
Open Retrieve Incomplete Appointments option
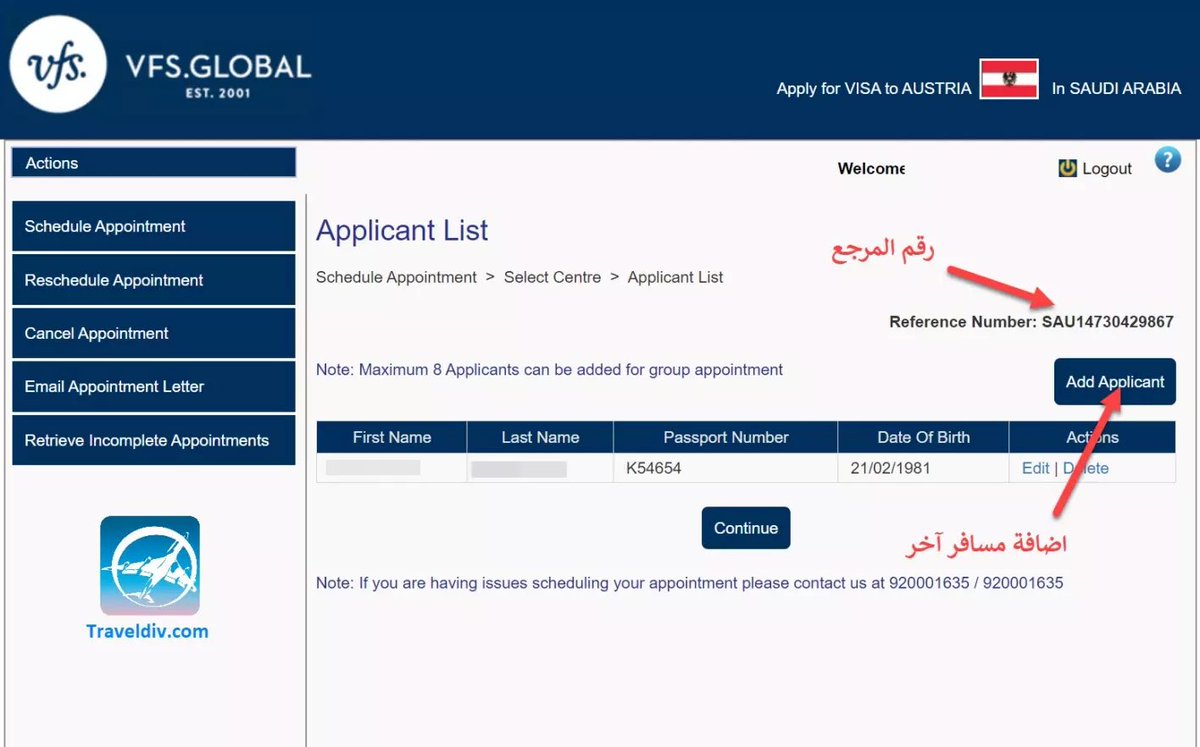tap(153, 440)
